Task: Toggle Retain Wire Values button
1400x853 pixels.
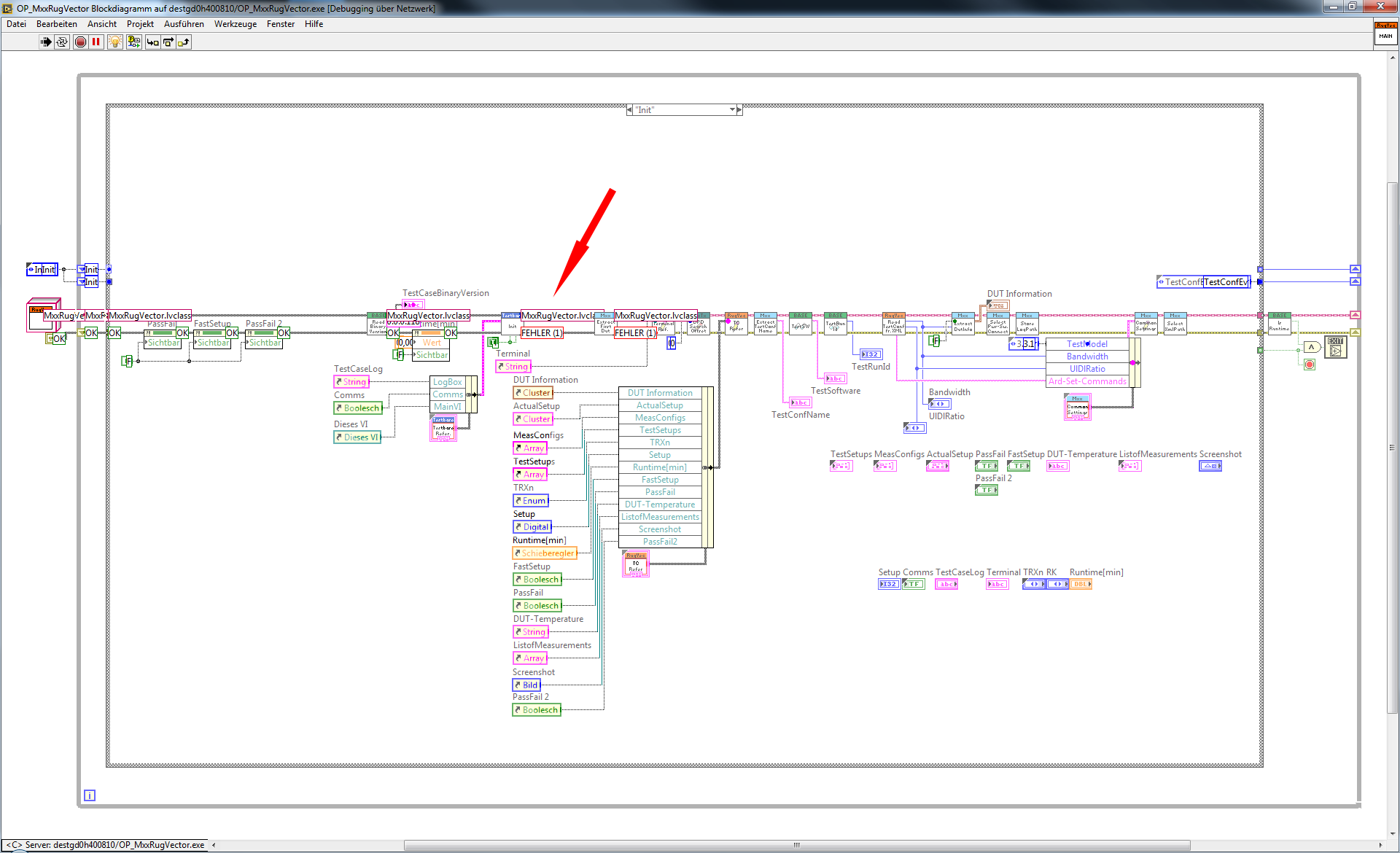Action: click(133, 42)
